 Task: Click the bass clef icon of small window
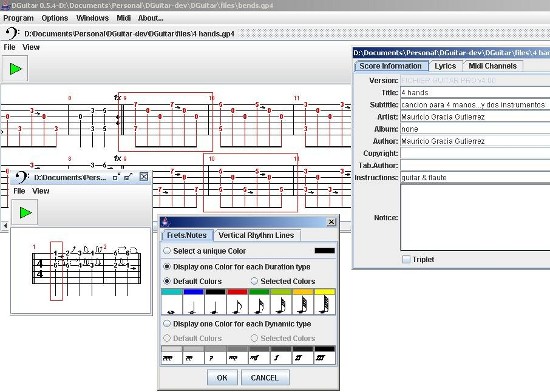click(22, 177)
